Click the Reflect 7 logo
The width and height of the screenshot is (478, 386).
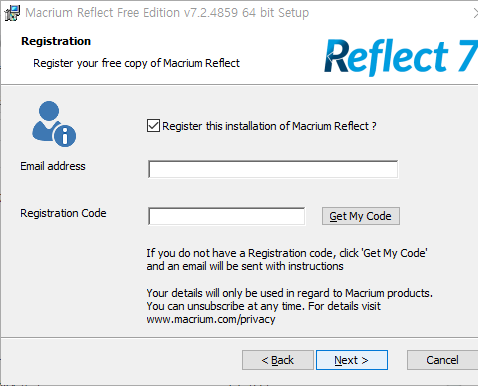(x=401, y=57)
